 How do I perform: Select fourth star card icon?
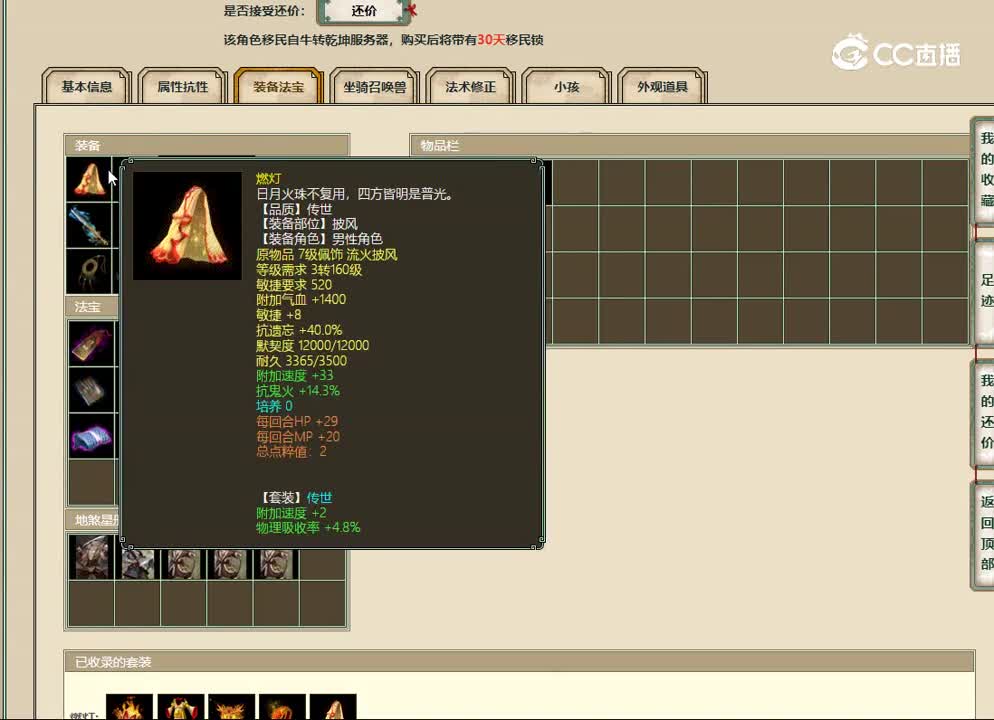(x=230, y=564)
